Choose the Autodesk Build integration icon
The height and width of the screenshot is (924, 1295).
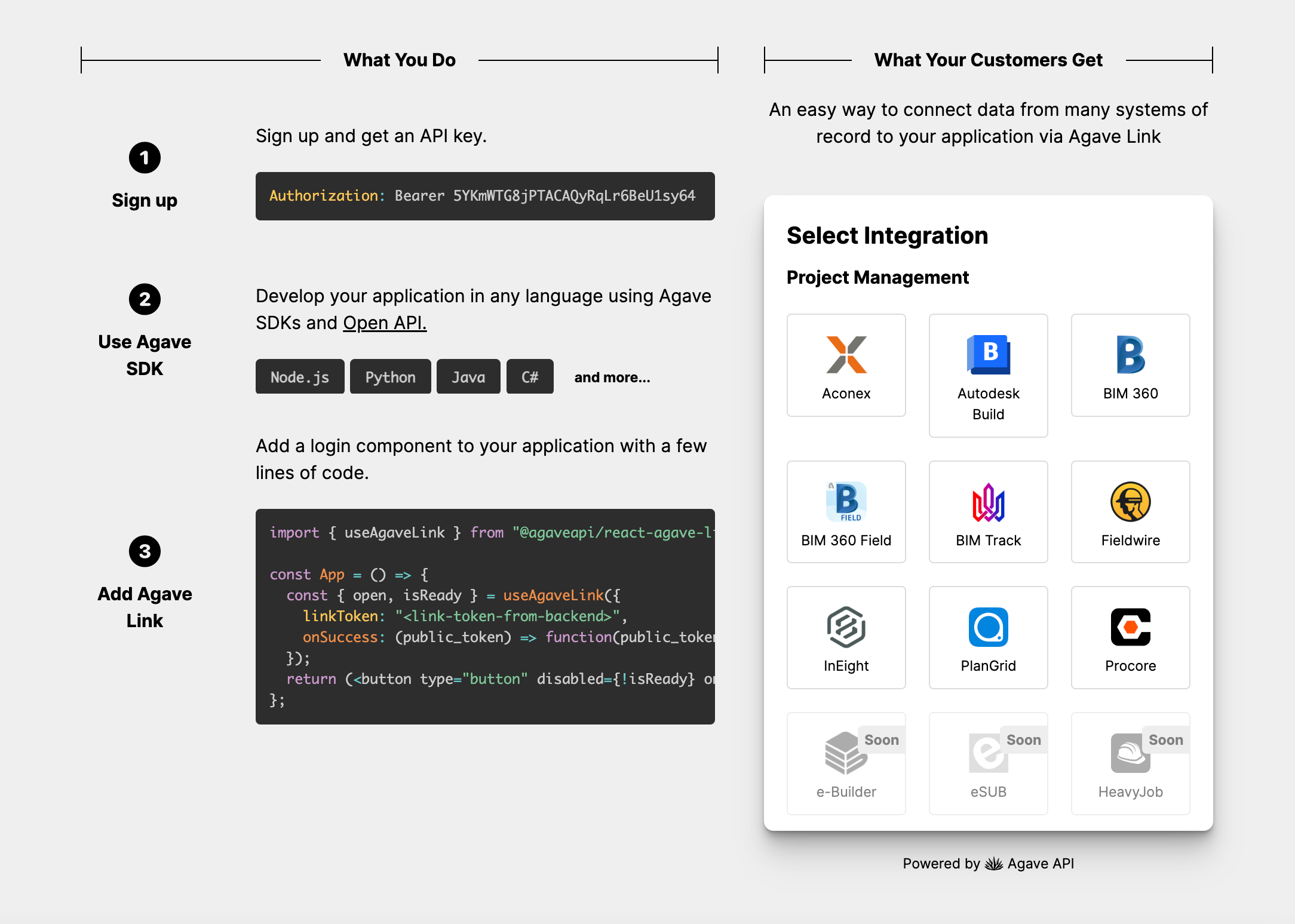click(x=988, y=355)
